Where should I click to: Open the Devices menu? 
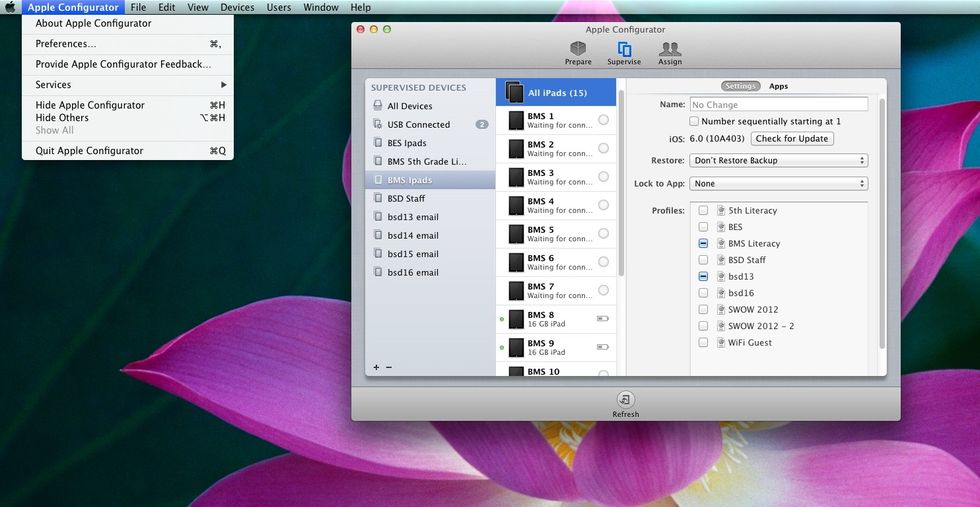(237, 8)
